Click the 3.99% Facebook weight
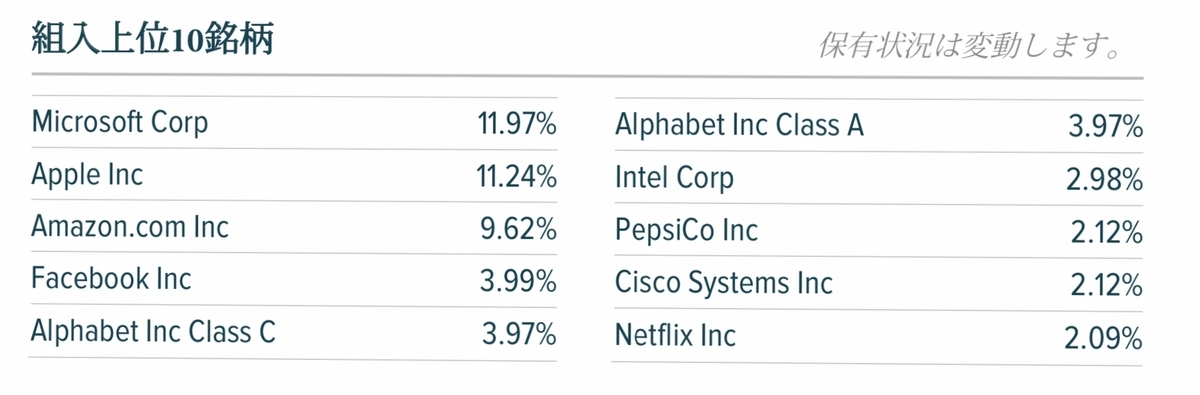 [x=518, y=280]
